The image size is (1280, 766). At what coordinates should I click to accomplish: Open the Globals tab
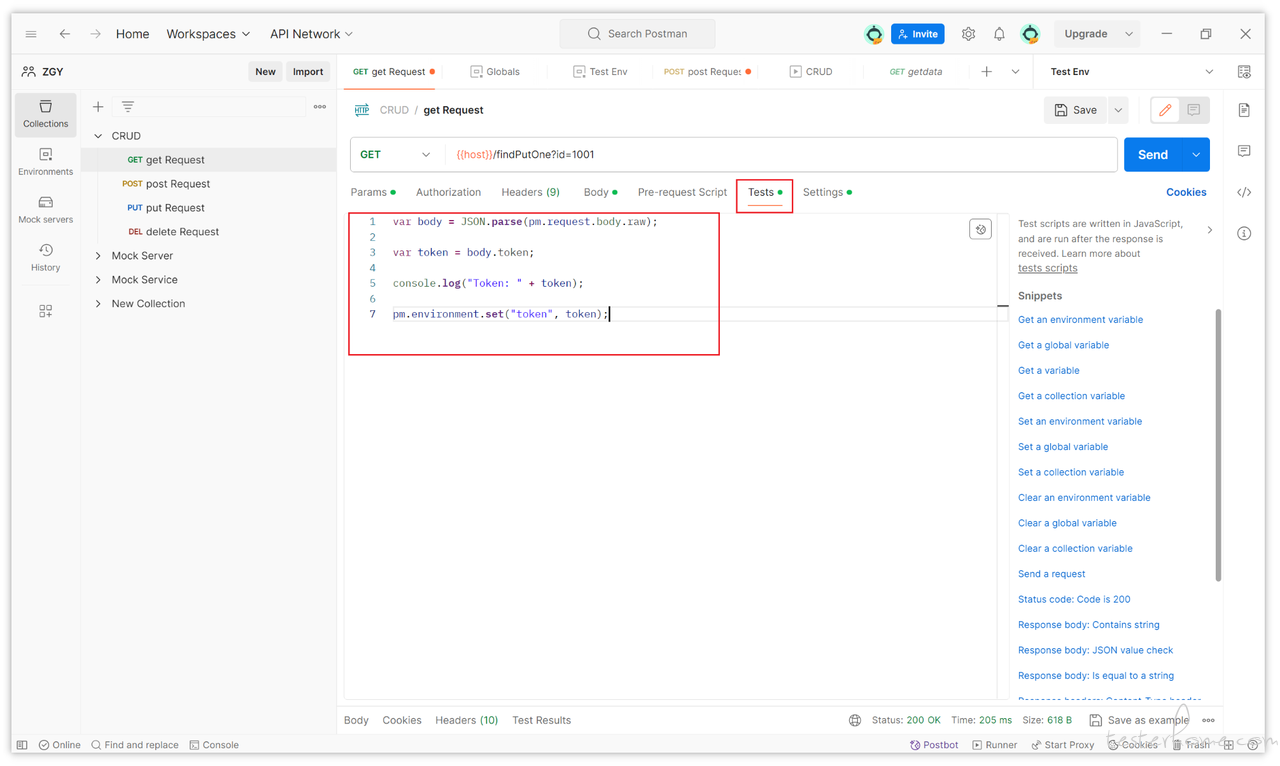495,72
